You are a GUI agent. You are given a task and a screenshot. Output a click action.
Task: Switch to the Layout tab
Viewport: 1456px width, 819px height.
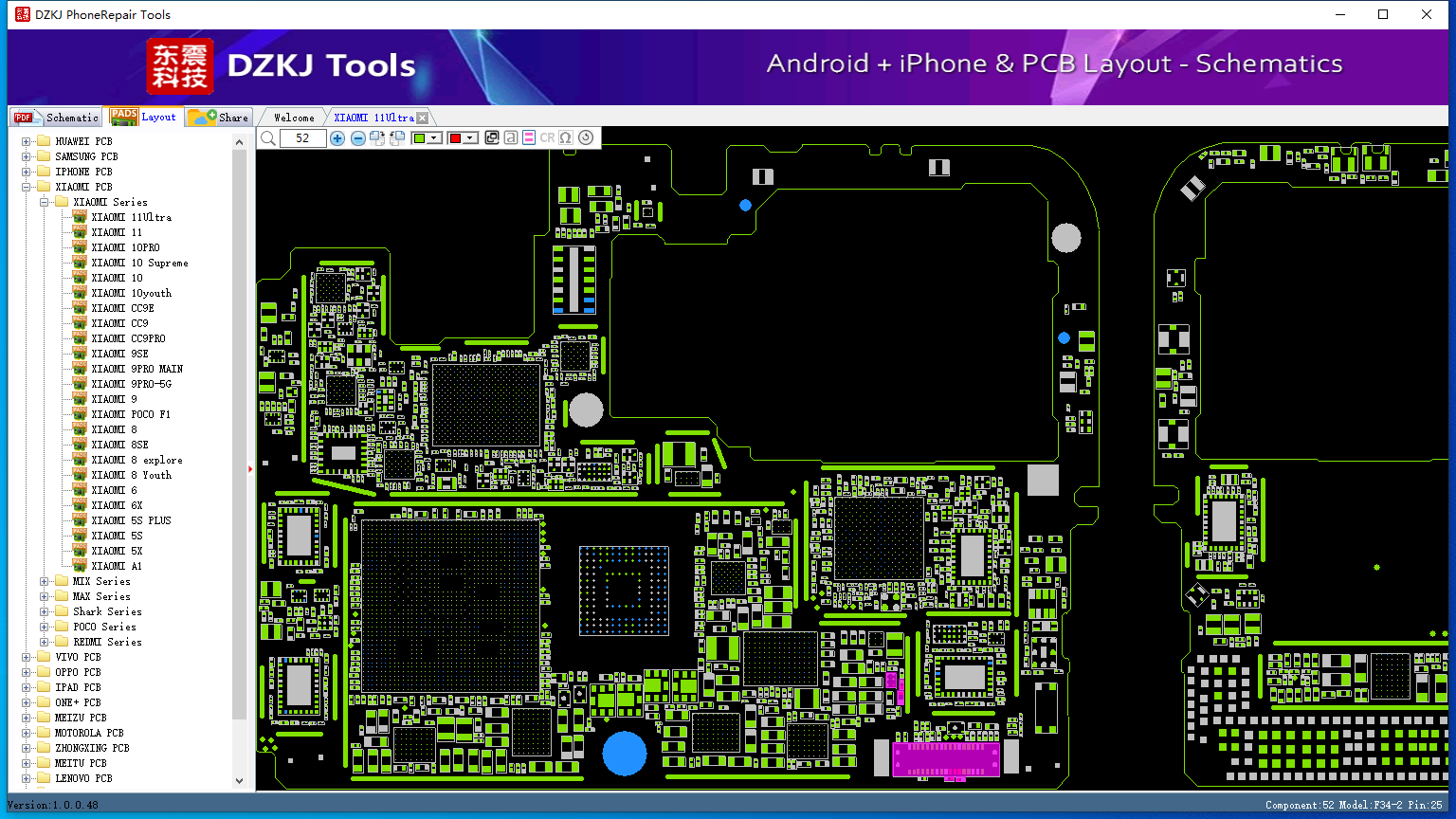click(x=143, y=116)
